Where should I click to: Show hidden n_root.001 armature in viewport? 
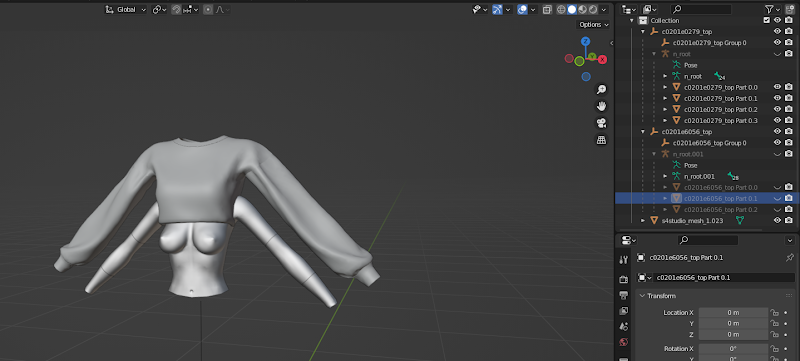coord(778,154)
